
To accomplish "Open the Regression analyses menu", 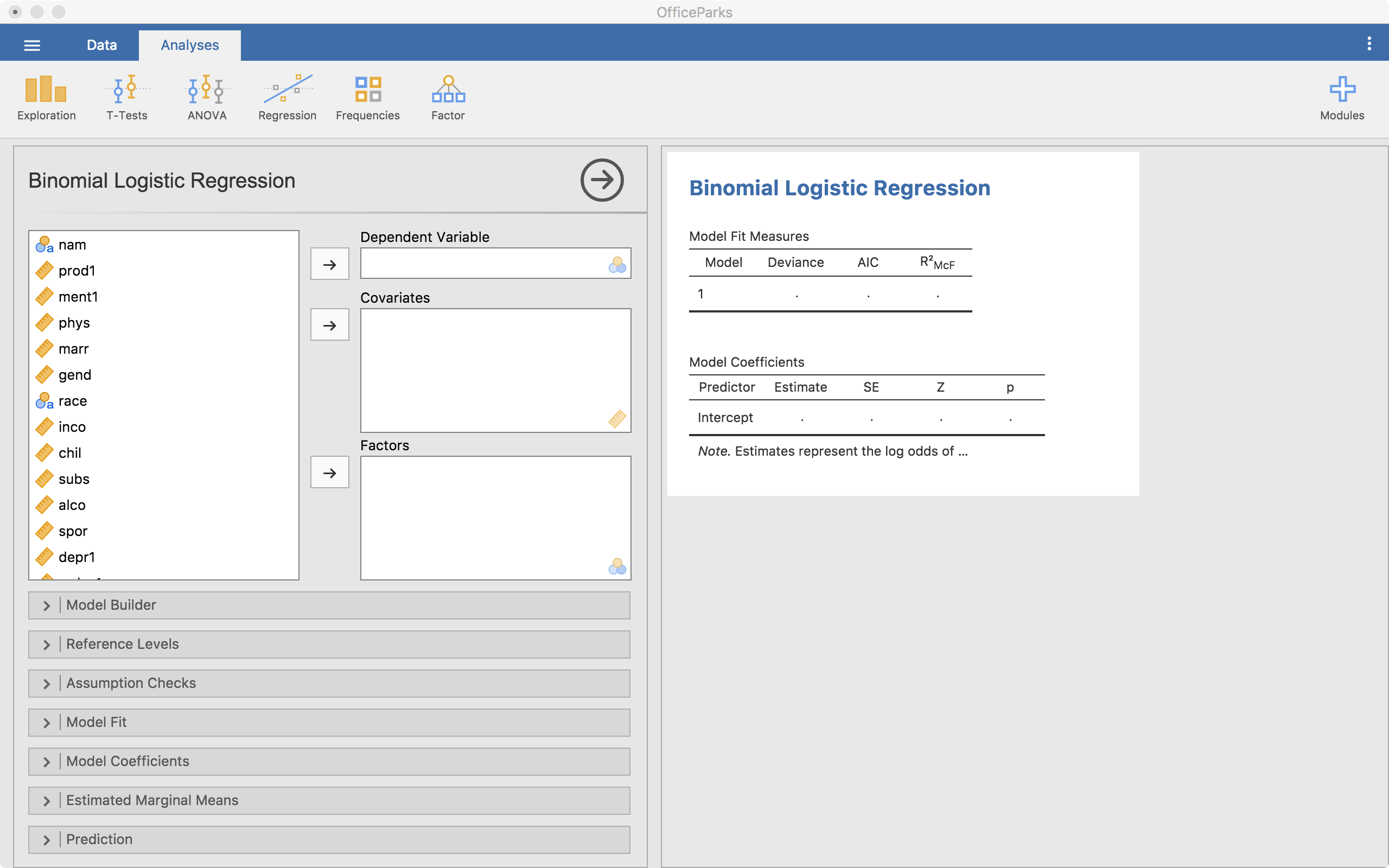I will point(287,98).
